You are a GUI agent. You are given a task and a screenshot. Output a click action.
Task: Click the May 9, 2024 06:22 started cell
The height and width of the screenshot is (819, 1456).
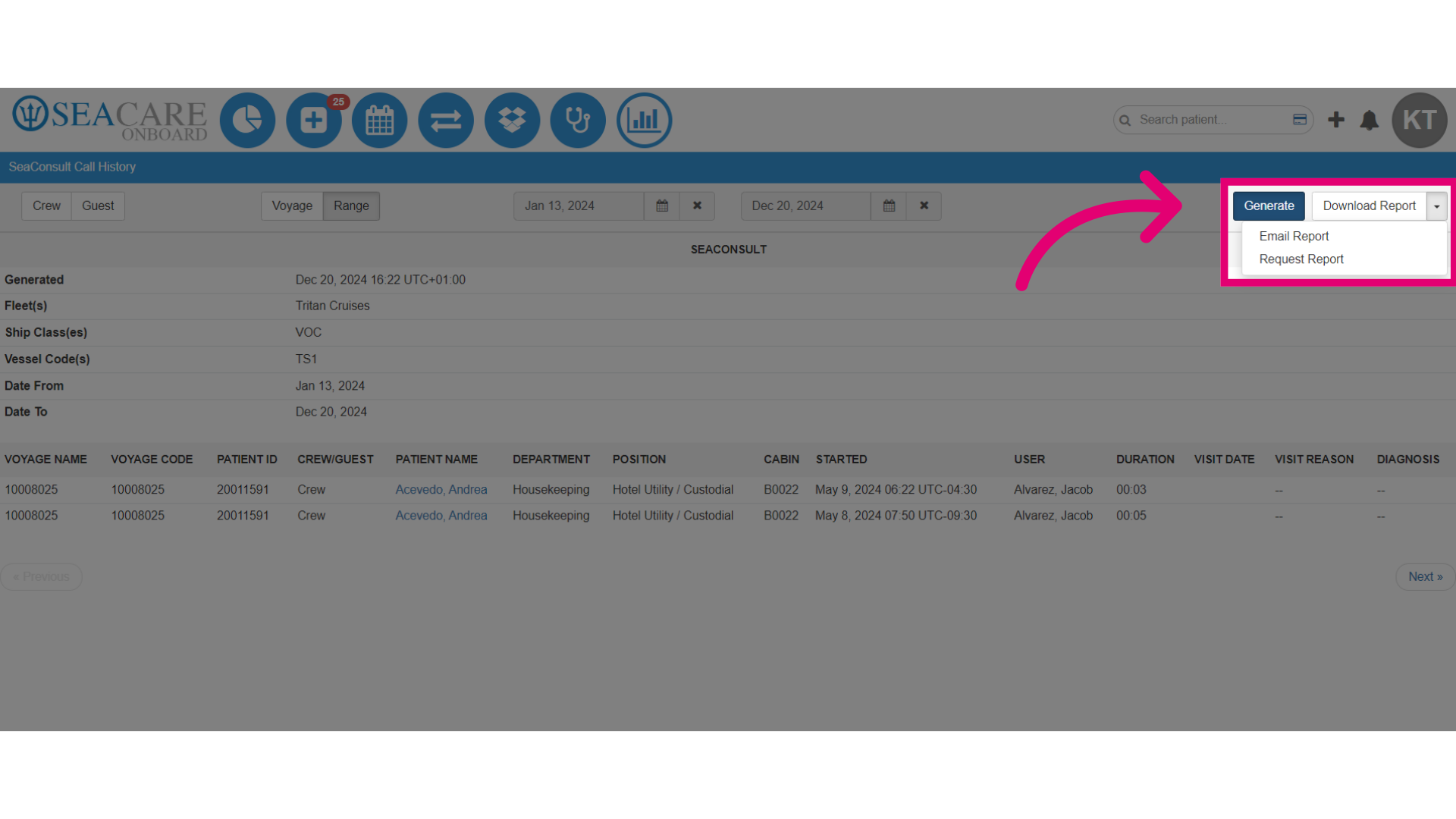(896, 489)
